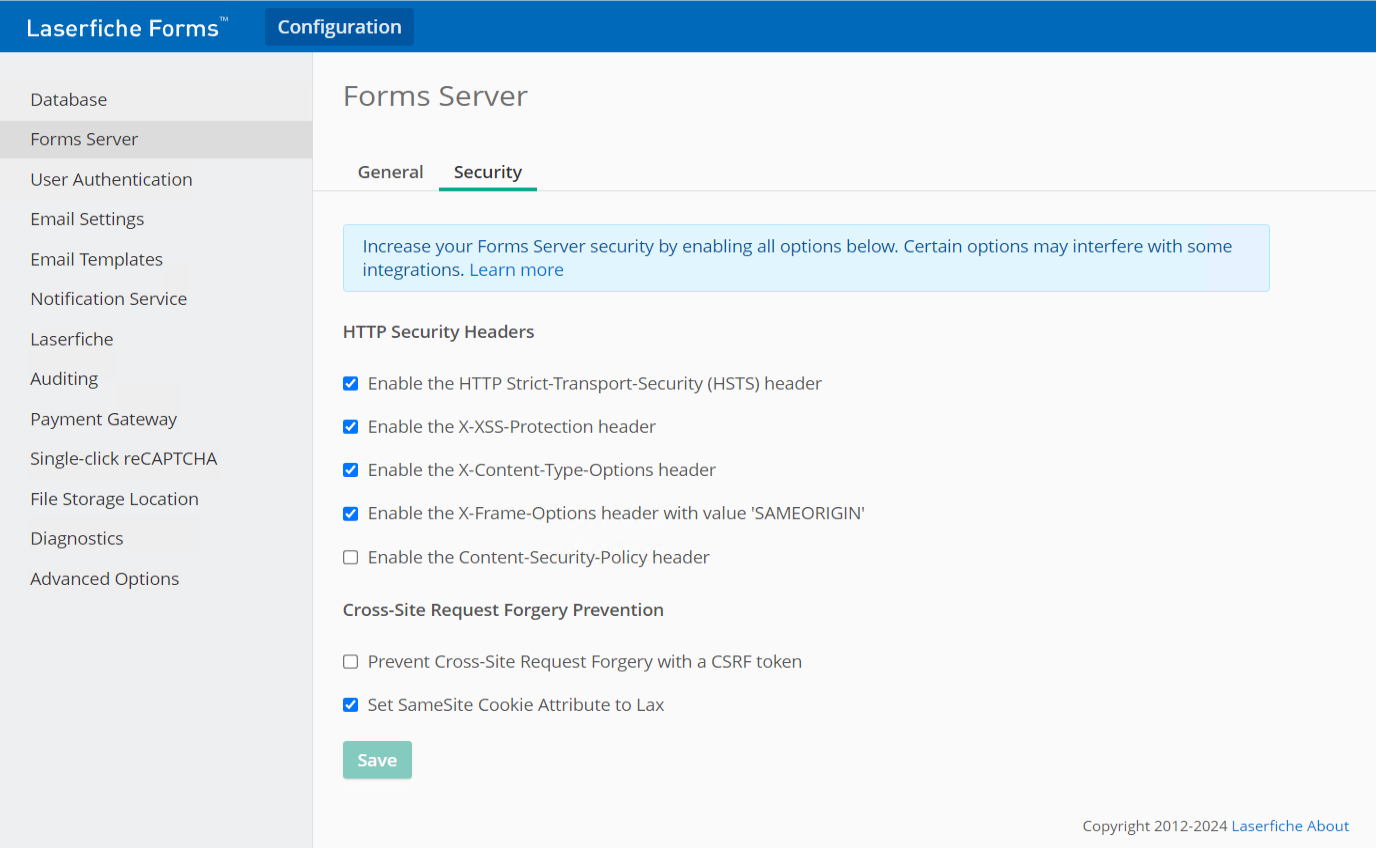Toggle the X-Content-Type-Options header checkbox
The width and height of the screenshot is (1376, 848).
[350, 470]
